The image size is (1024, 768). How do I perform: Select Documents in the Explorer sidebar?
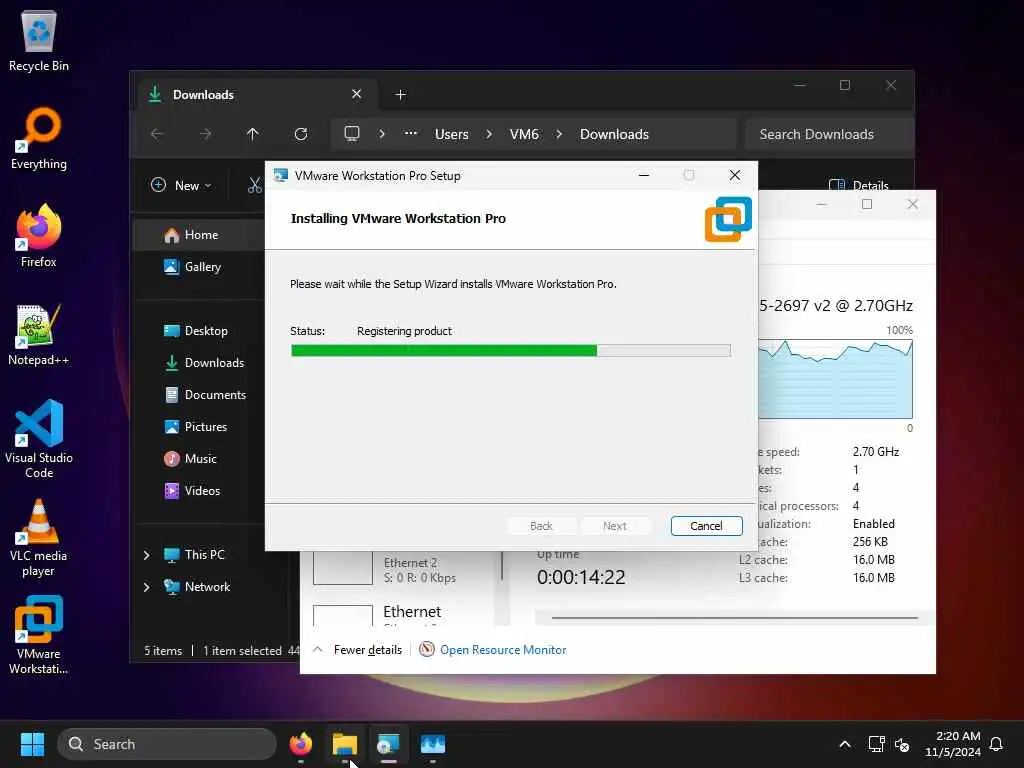coord(201,394)
